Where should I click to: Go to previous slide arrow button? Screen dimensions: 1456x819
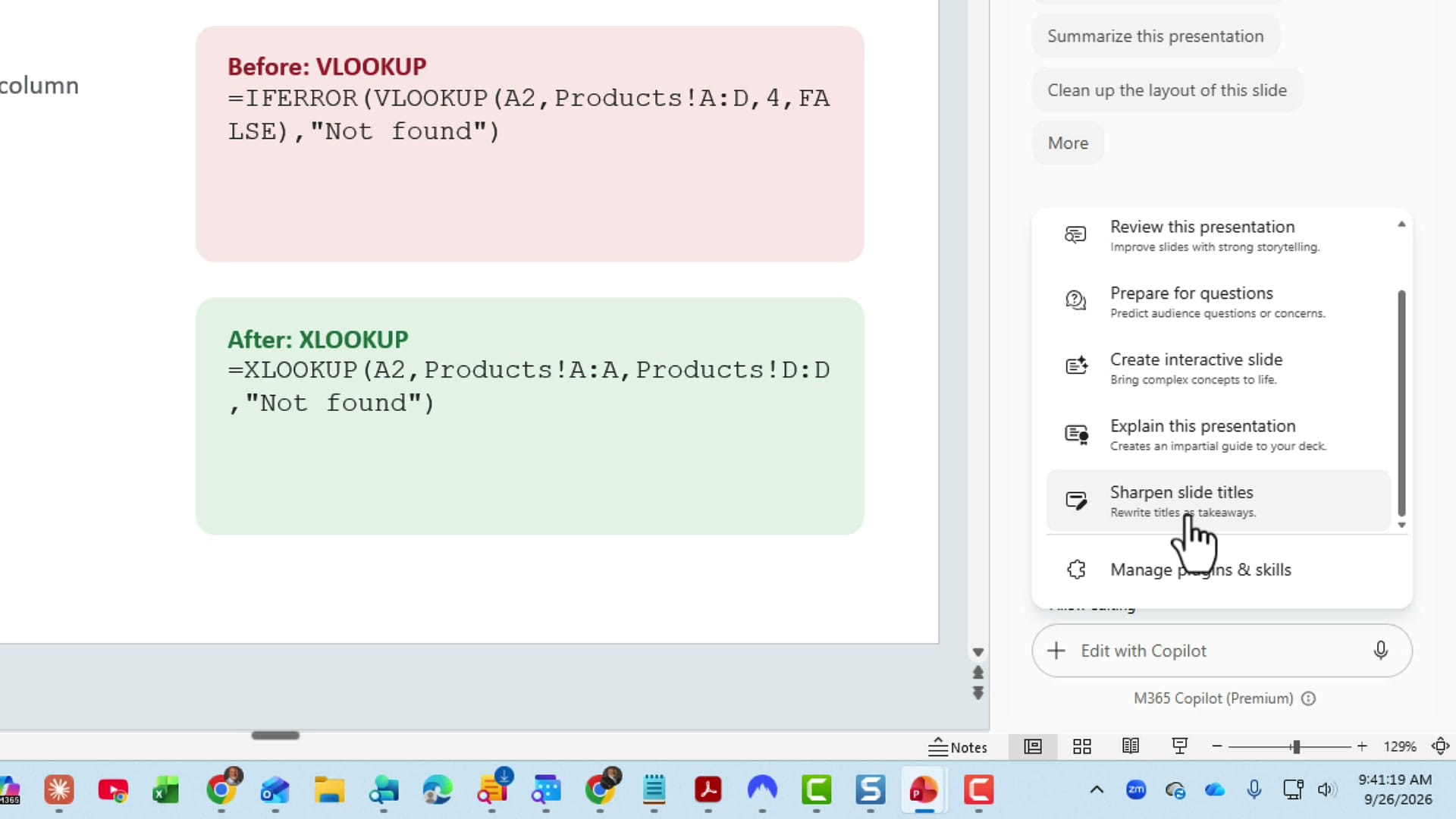pos(978,673)
